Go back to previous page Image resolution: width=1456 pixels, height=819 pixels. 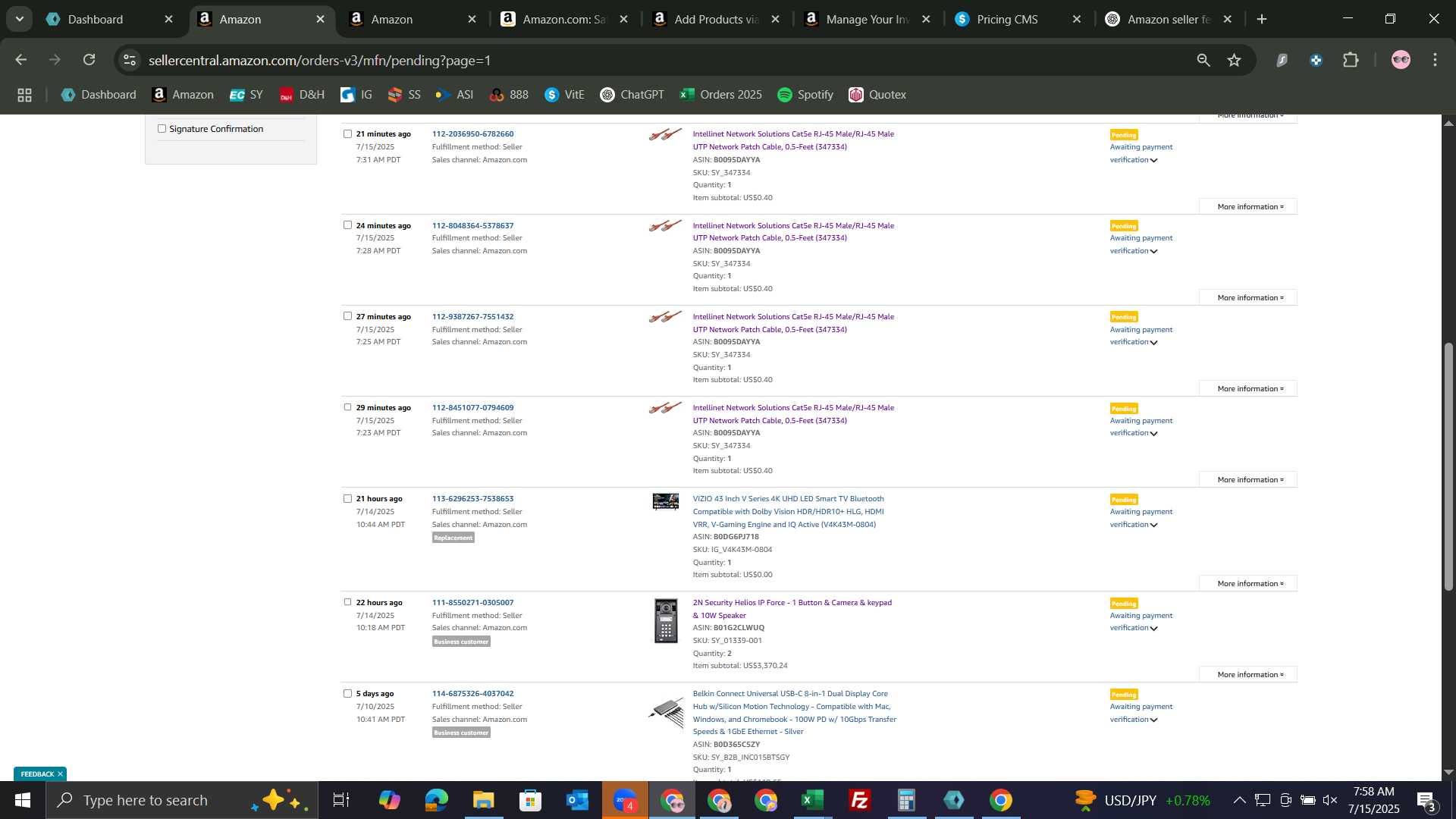(x=21, y=60)
